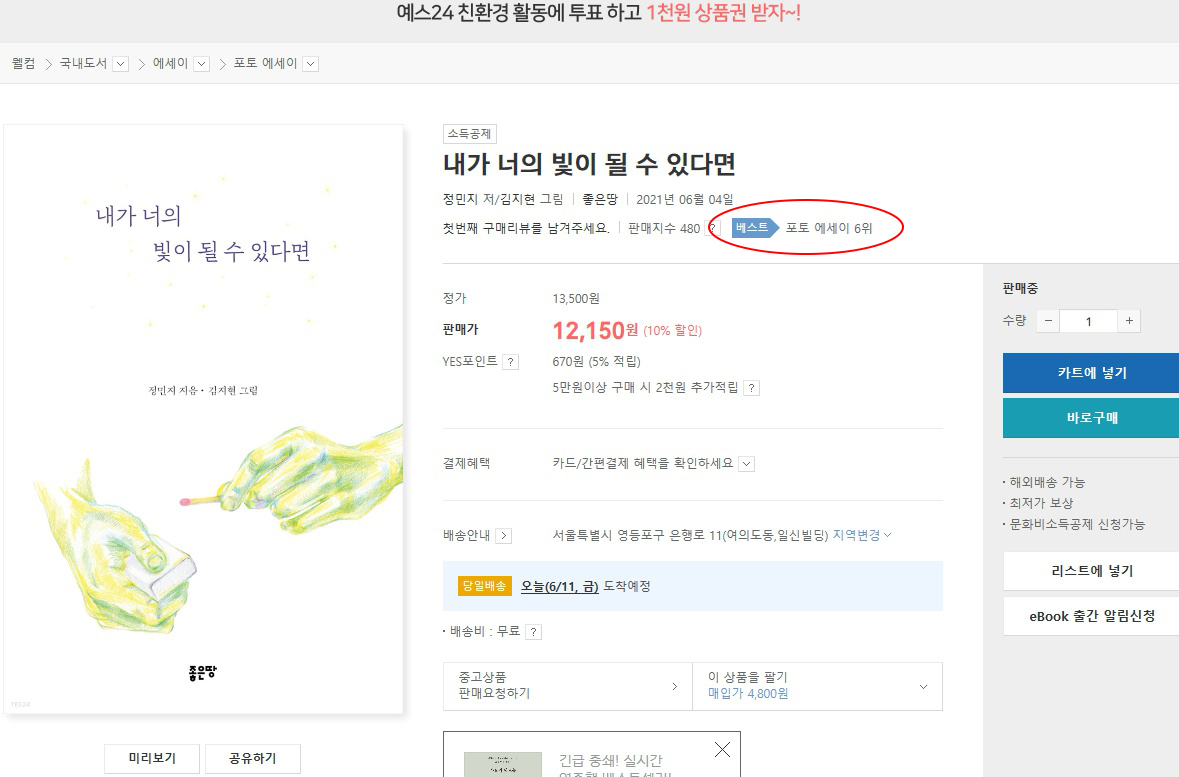Click the 670원 (5% 적립) text
Image resolution: width=1179 pixels, height=777 pixels.
pos(596,362)
